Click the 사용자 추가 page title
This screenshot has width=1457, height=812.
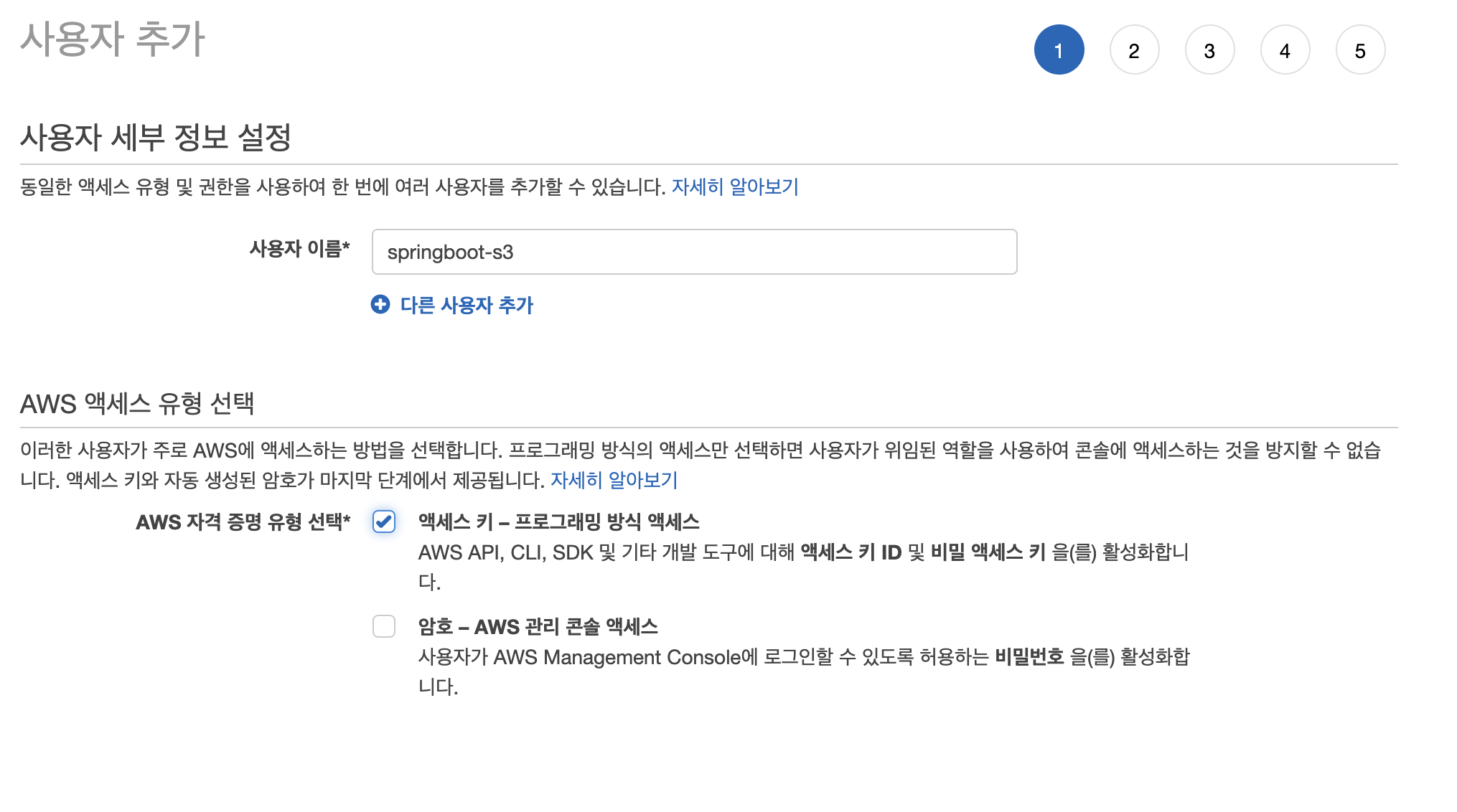(x=113, y=39)
